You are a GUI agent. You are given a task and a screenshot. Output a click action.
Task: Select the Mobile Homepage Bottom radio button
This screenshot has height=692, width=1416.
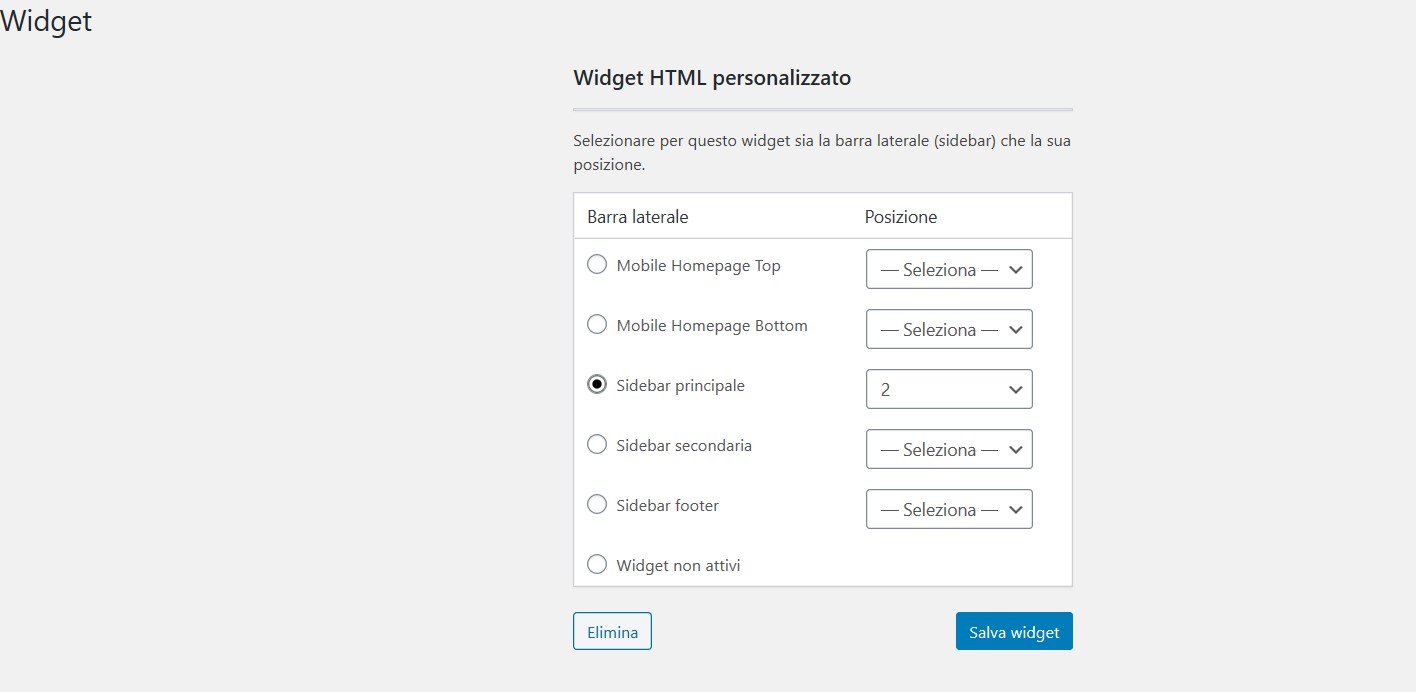tap(597, 325)
